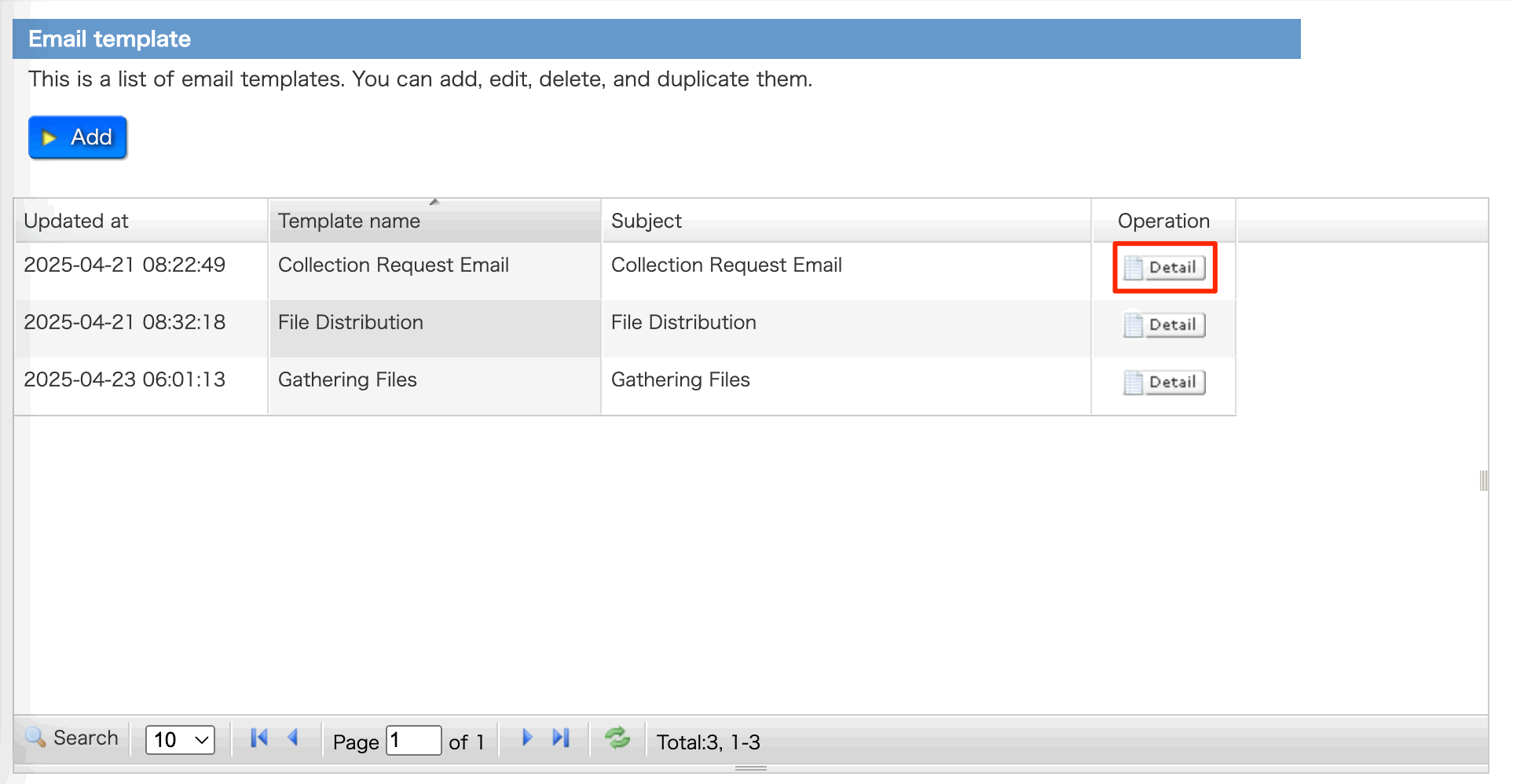This screenshot has width=1513, height=784.
Task: Jump to the first page icon
Action: pyautogui.click(x=258, y=738)
